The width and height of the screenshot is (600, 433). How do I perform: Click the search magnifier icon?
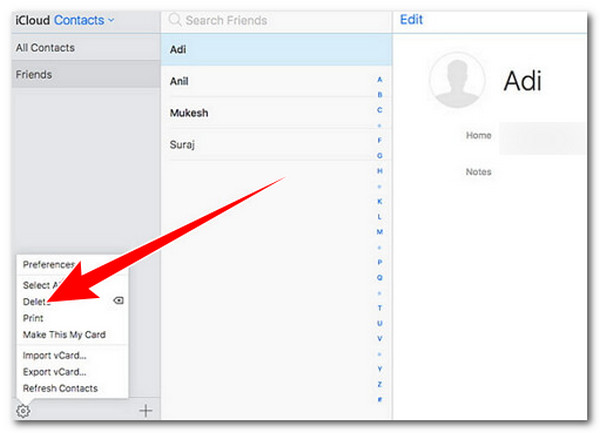tap(174, 19)
